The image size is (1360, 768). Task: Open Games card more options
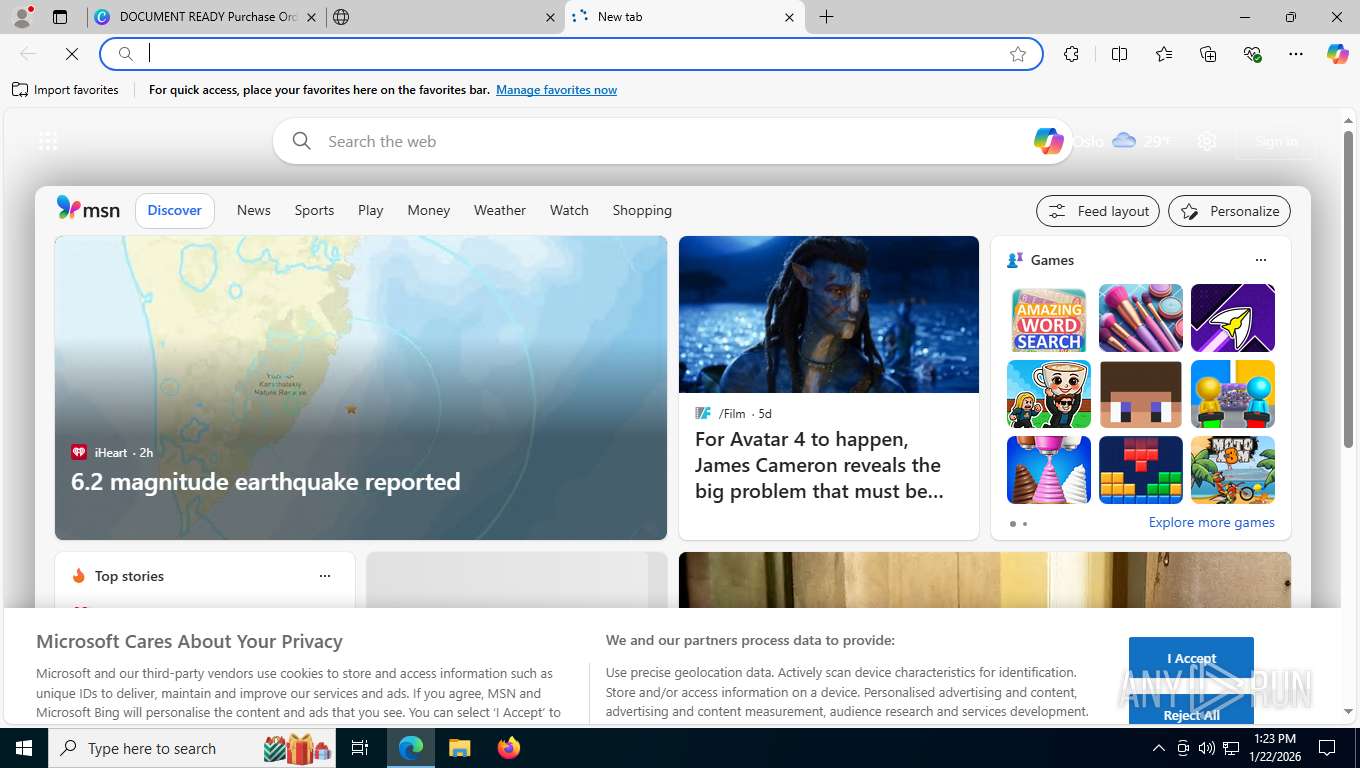coord(1260,260)
